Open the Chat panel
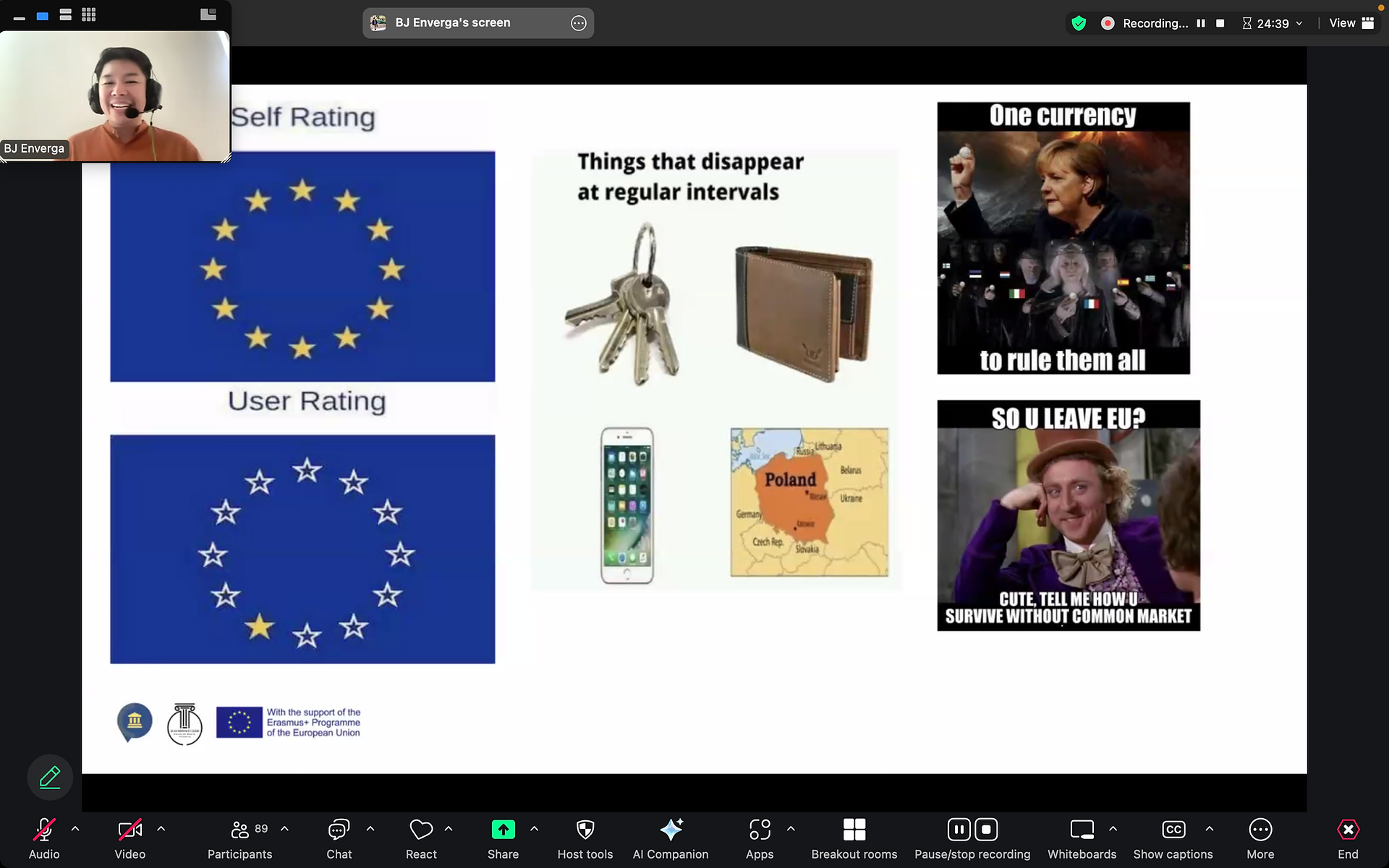Viewport: 1389px width, 868px height. pos(339,838)
